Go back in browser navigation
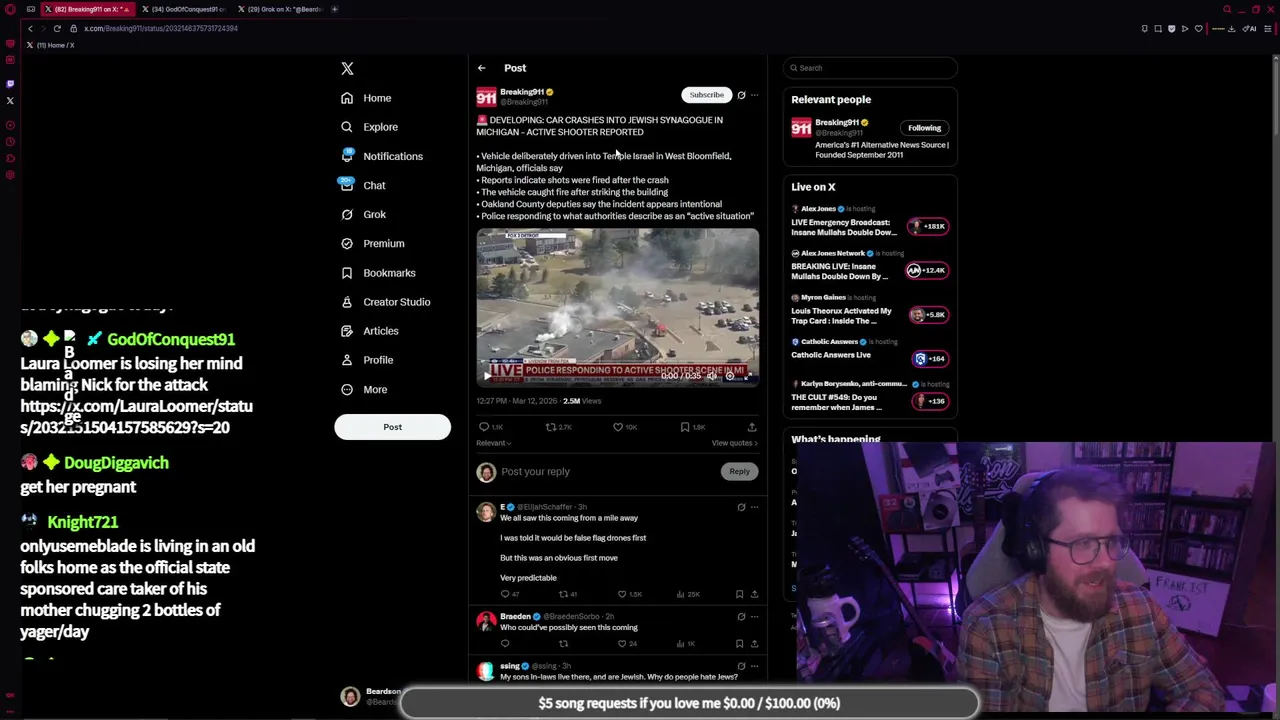 [30, 28]
